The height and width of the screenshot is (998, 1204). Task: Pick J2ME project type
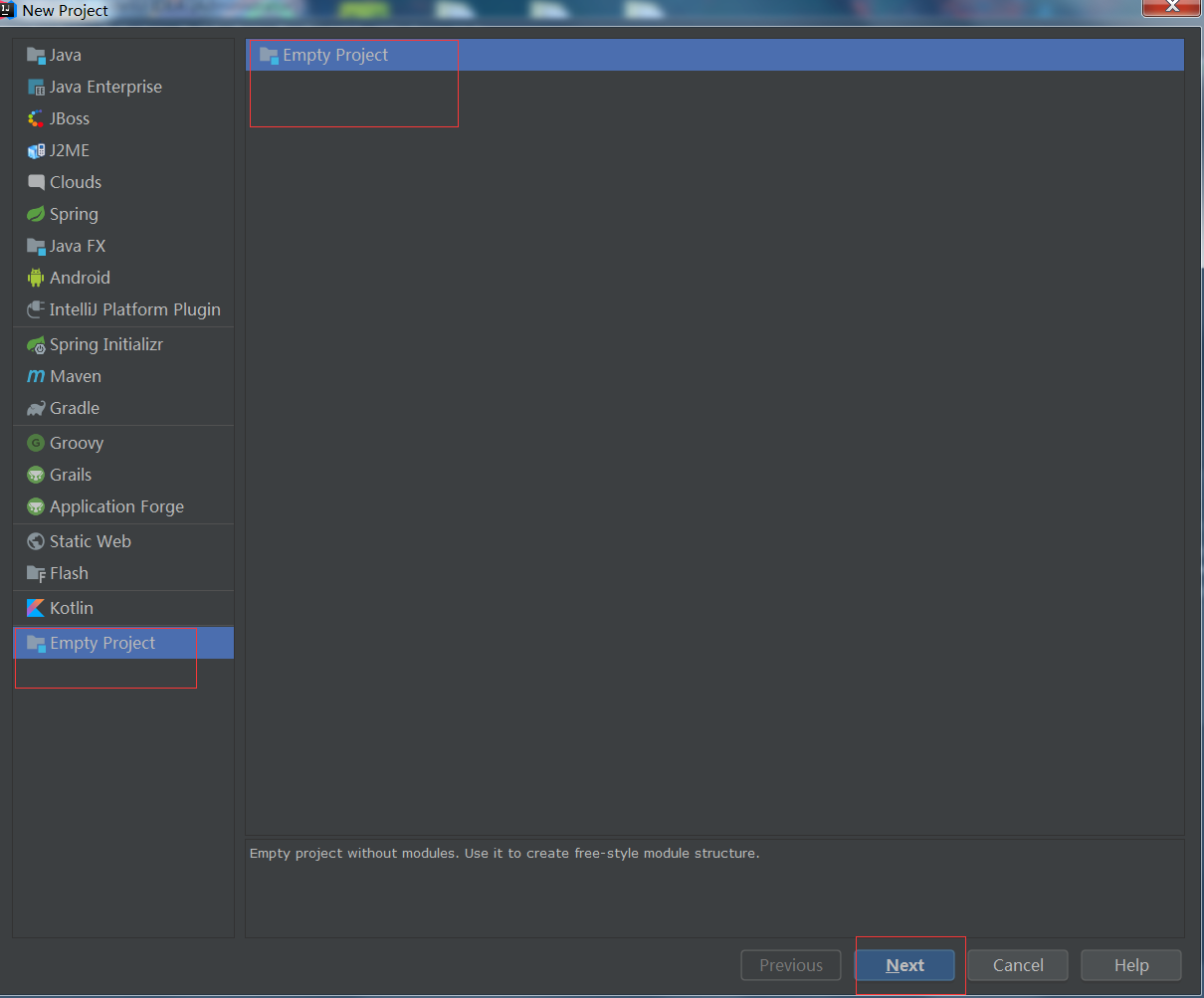click(x=123, y=151)
